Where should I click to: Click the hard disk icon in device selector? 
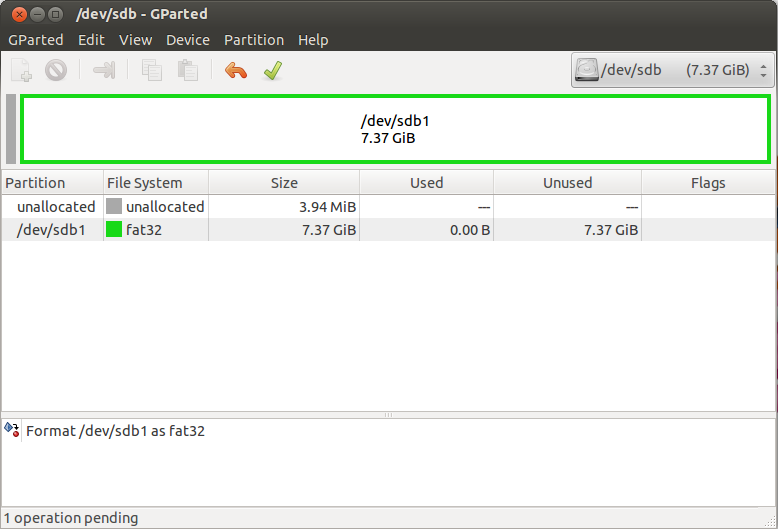coord(586,70)
